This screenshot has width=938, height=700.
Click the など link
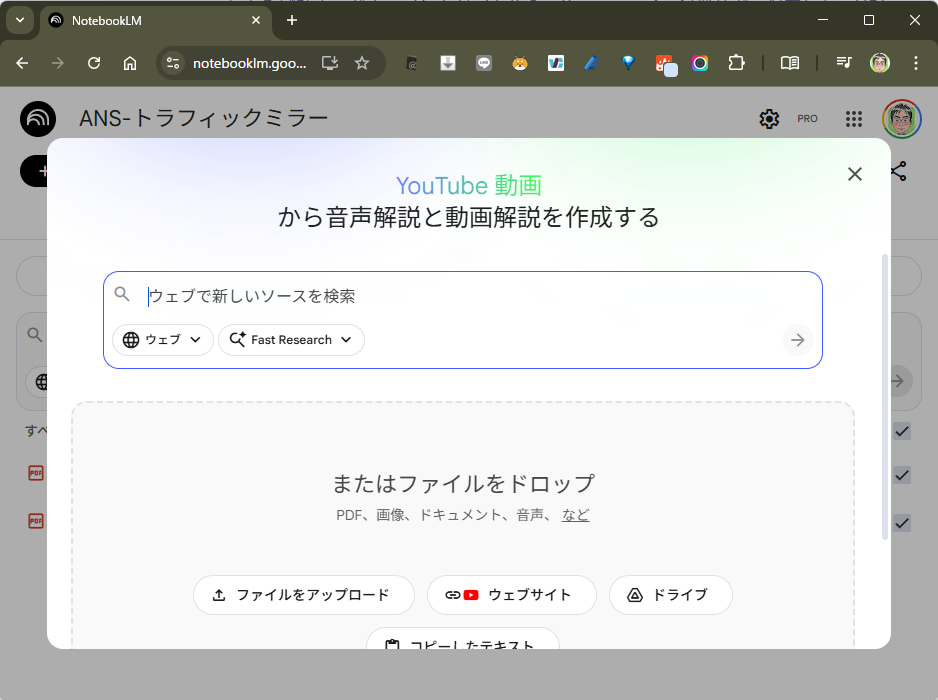point(575,515)
